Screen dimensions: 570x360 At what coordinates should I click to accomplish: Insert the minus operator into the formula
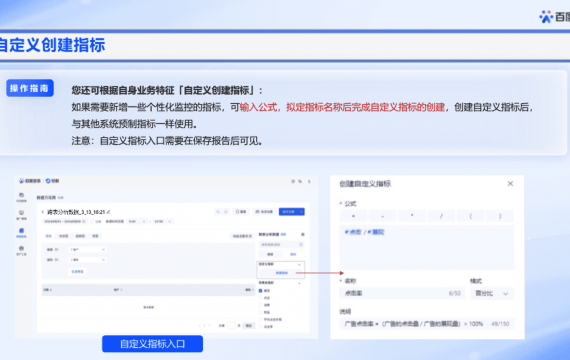[382, 216]
